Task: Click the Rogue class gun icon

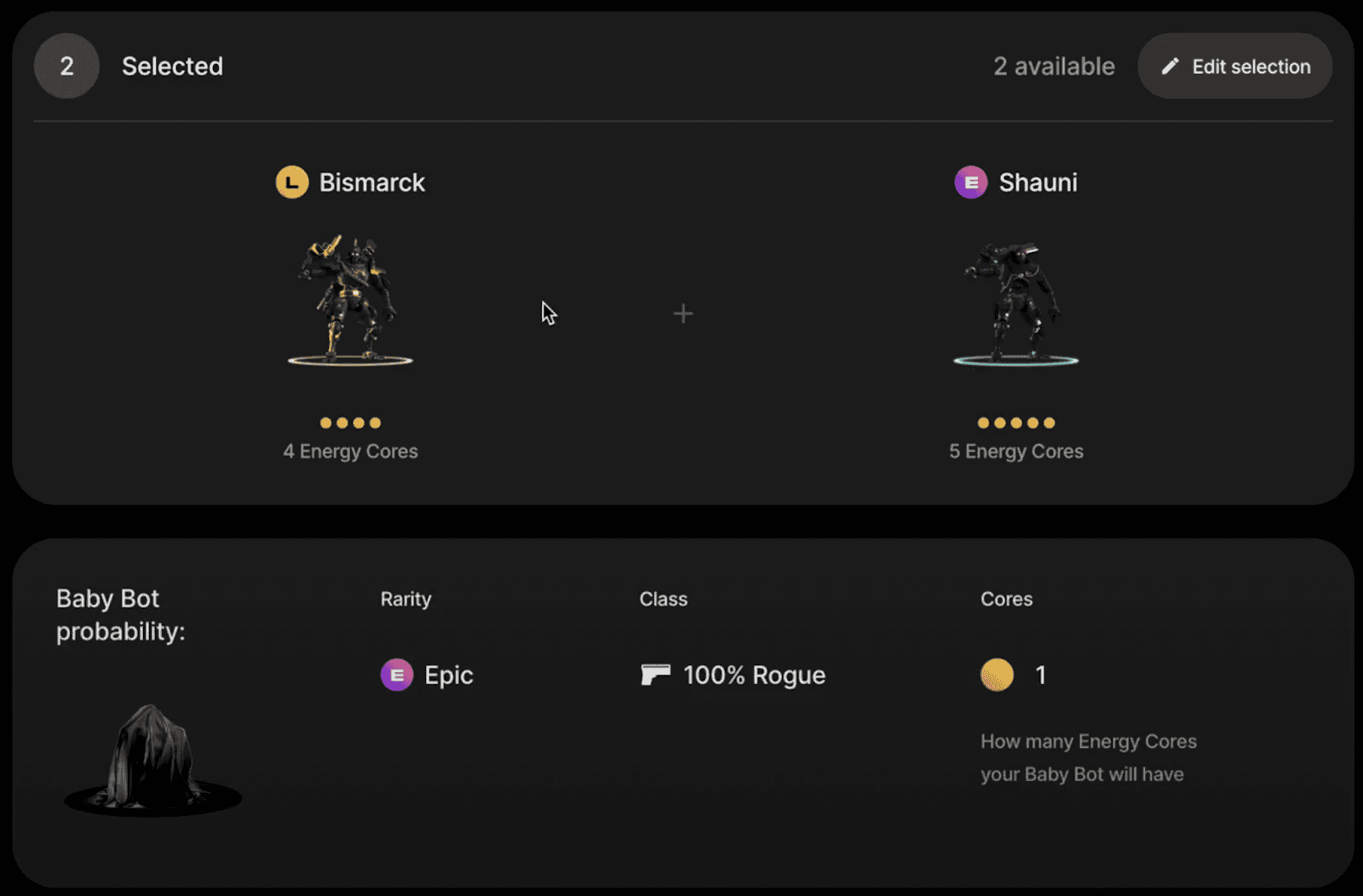Action: pos(655,675)
